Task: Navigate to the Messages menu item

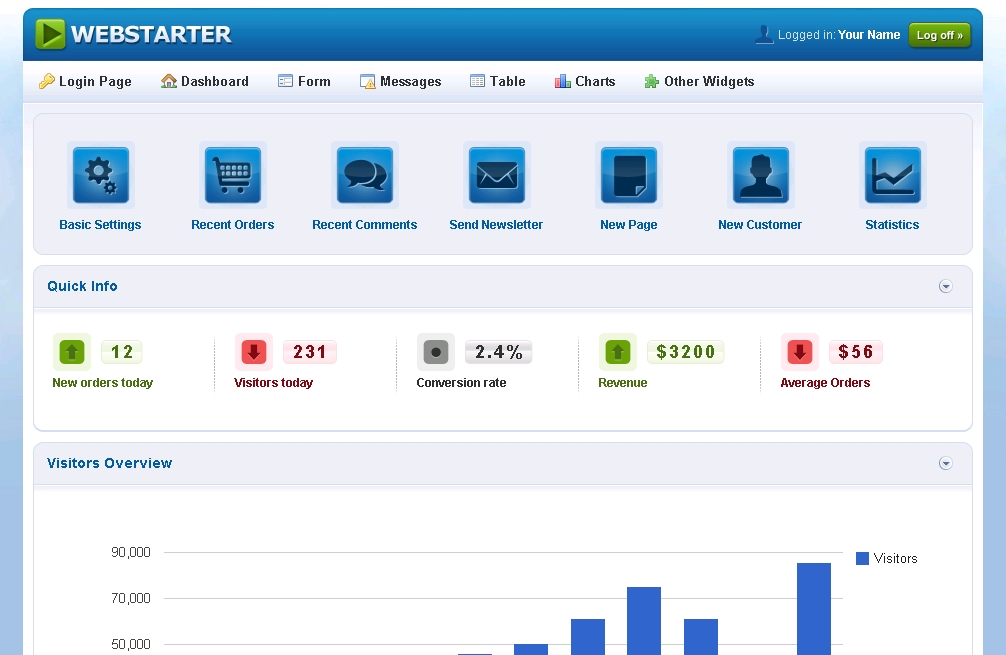Action: point(400,82)
